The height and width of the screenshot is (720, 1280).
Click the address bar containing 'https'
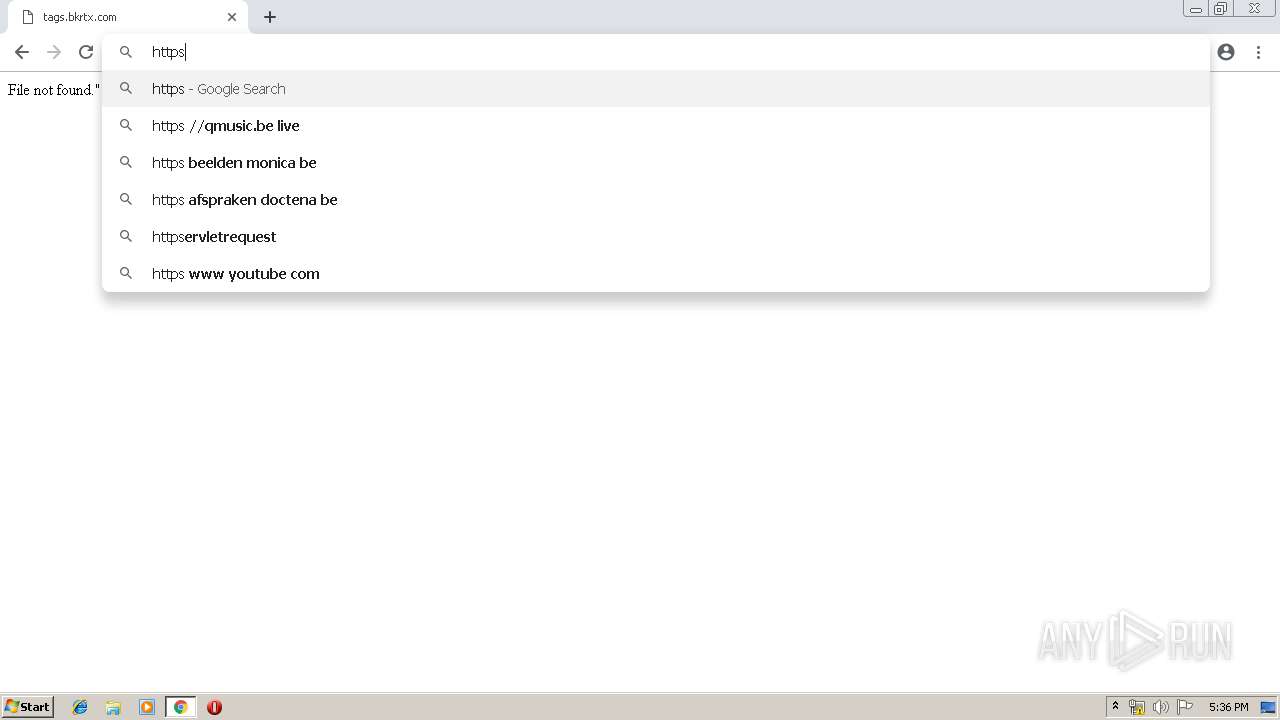(x=656, y=52)
